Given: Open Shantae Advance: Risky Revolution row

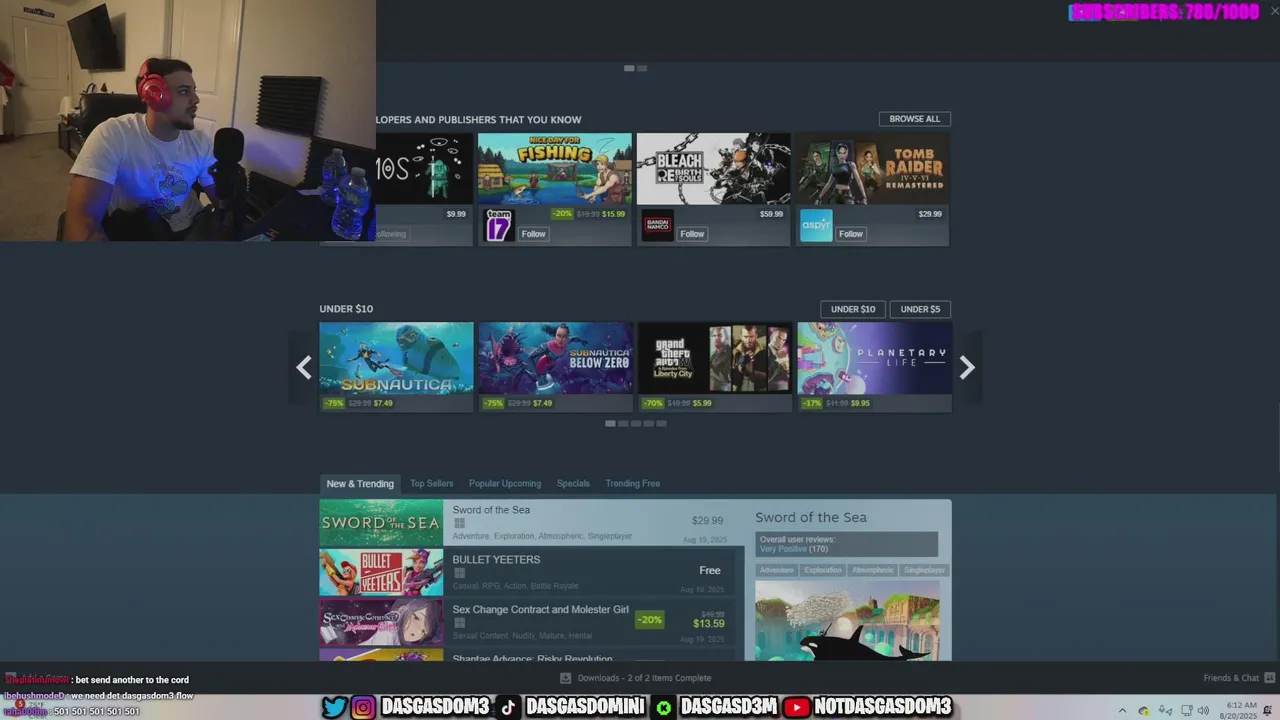Looking at the screenshot, I should (527, 655).
